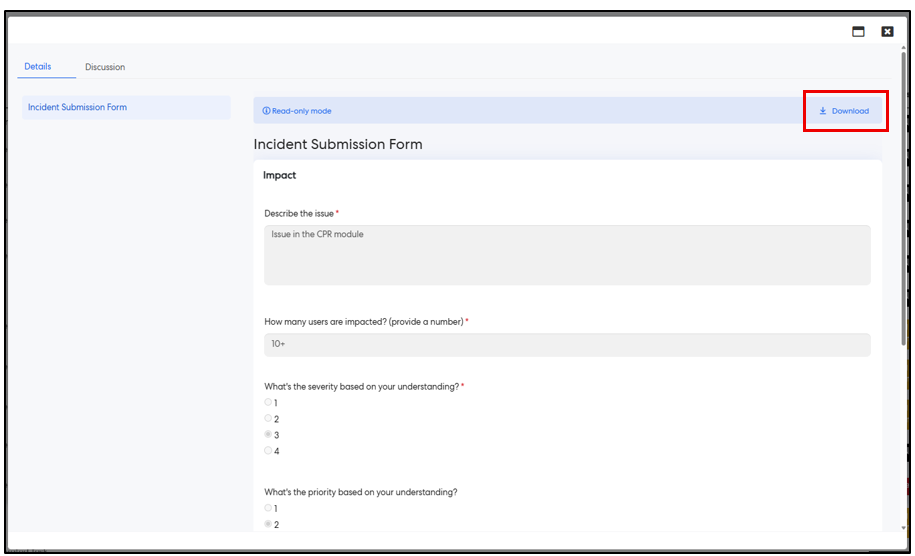Pick severity option 3
The image size is (915, 556).
[x=268, y=435]
